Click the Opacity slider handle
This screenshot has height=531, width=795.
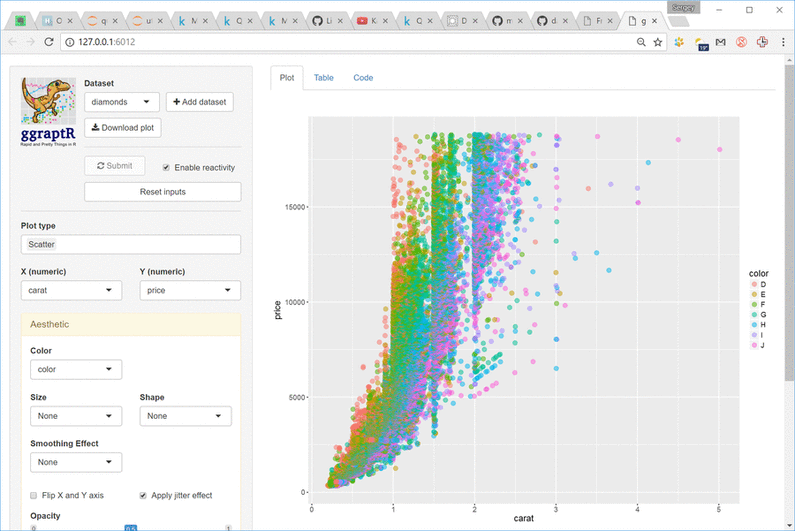coord(130,527)
